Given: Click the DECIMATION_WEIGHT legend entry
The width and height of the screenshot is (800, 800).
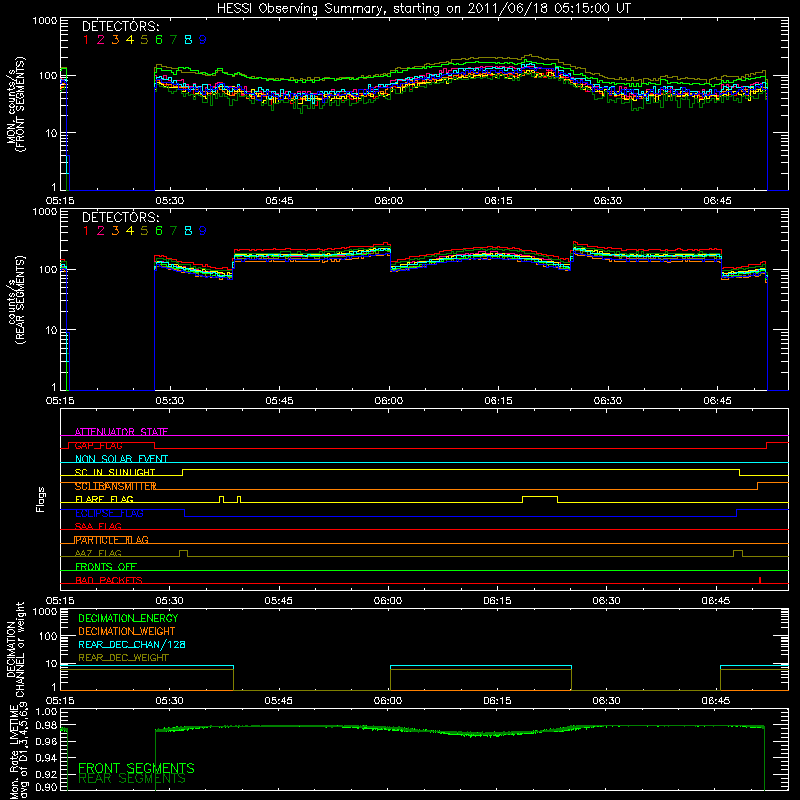Looking at the screenshot, I should pyautogui.click(x=127, y=631).
